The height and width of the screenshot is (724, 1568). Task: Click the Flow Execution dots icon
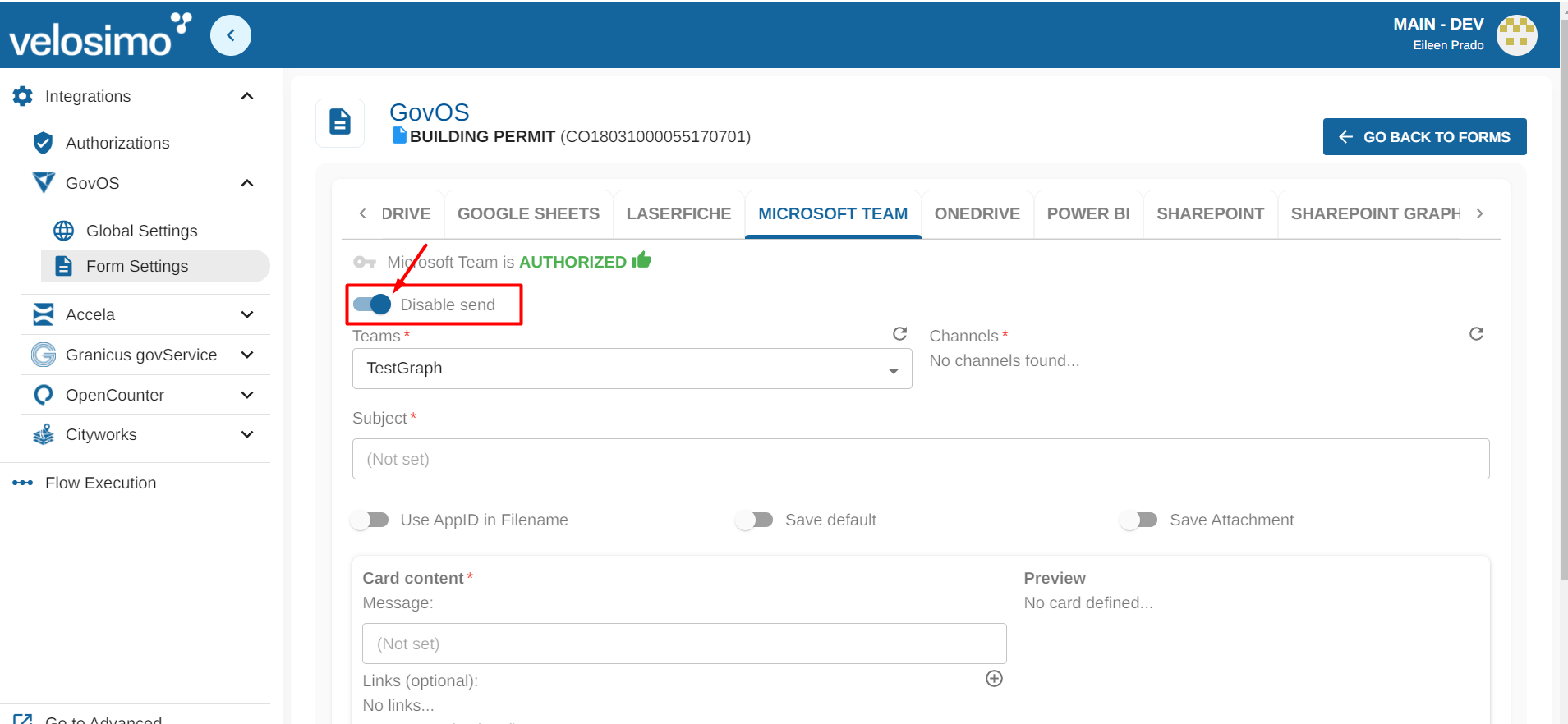(23, 483)
